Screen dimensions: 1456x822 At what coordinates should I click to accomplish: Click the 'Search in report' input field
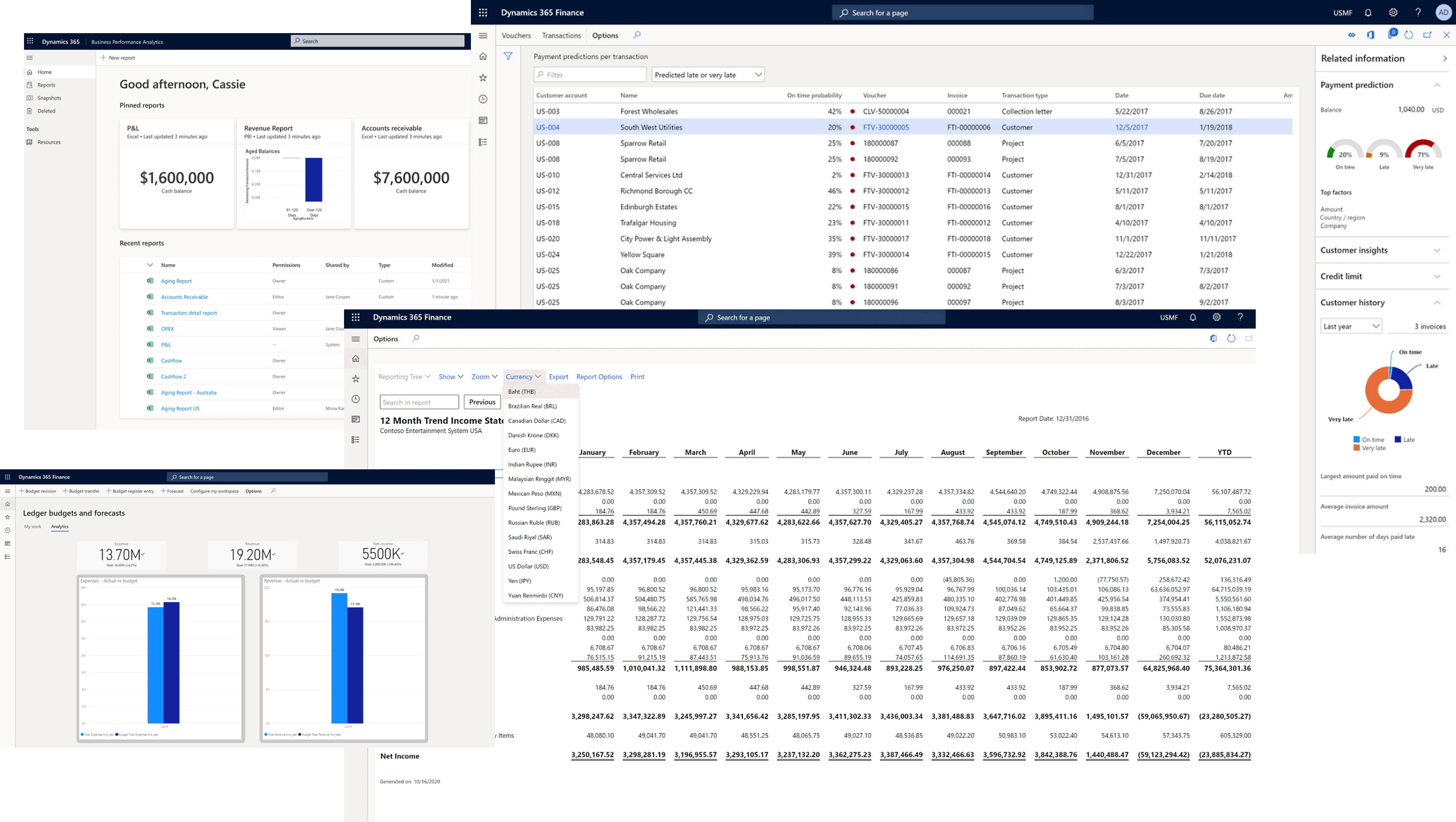[x=419, y=402]
